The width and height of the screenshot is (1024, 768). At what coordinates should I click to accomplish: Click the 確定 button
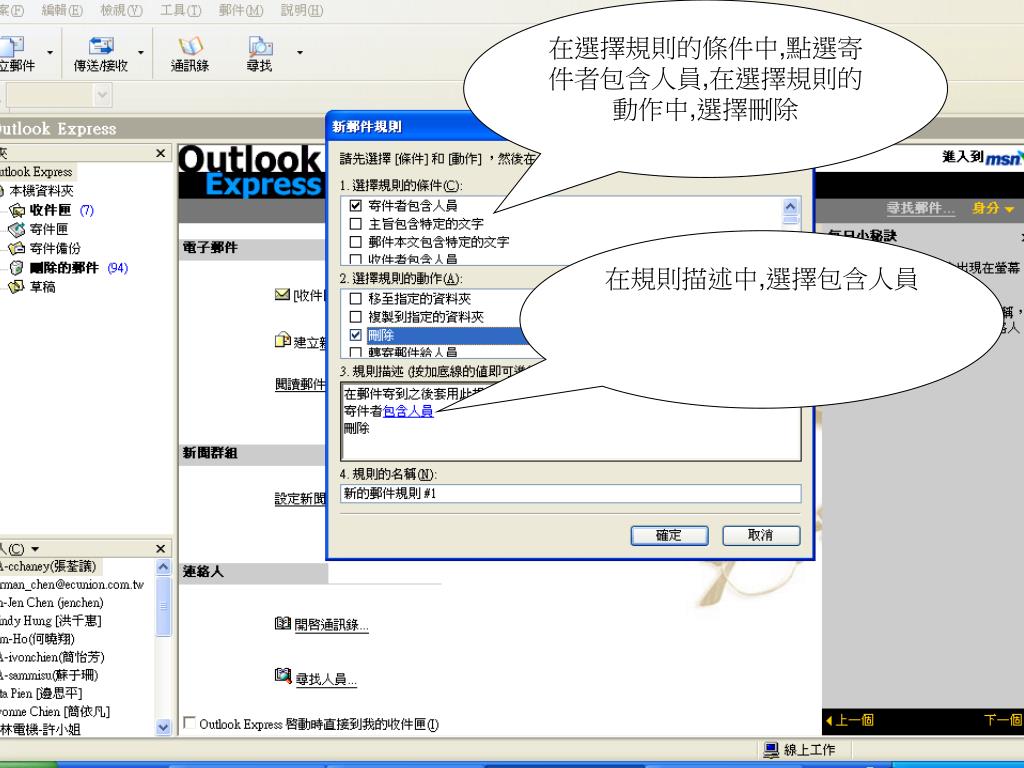pyautogui.click(x=669, y=536)
